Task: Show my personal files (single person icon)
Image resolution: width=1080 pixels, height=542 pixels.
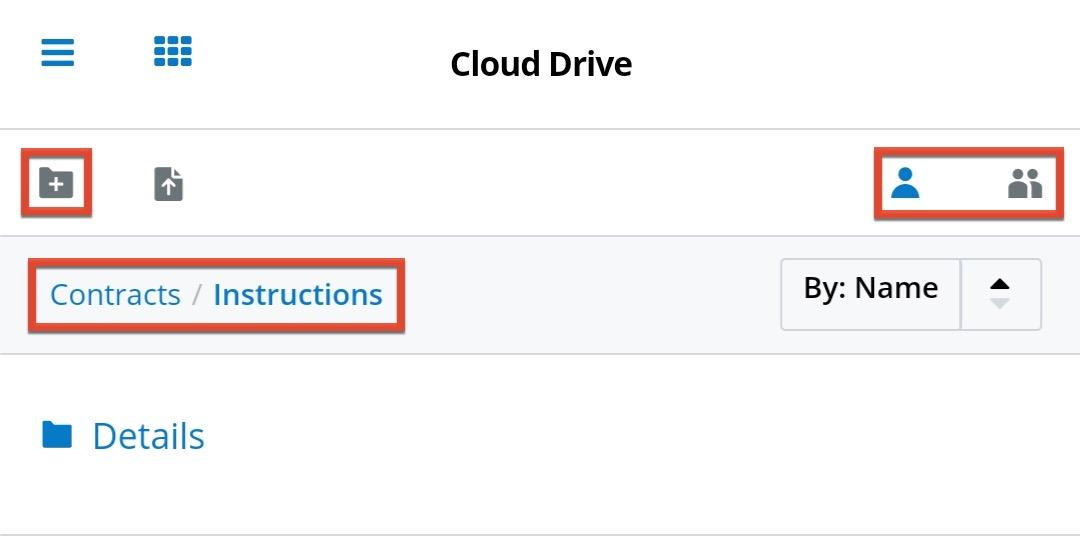Action: click(x=904, y=183)
